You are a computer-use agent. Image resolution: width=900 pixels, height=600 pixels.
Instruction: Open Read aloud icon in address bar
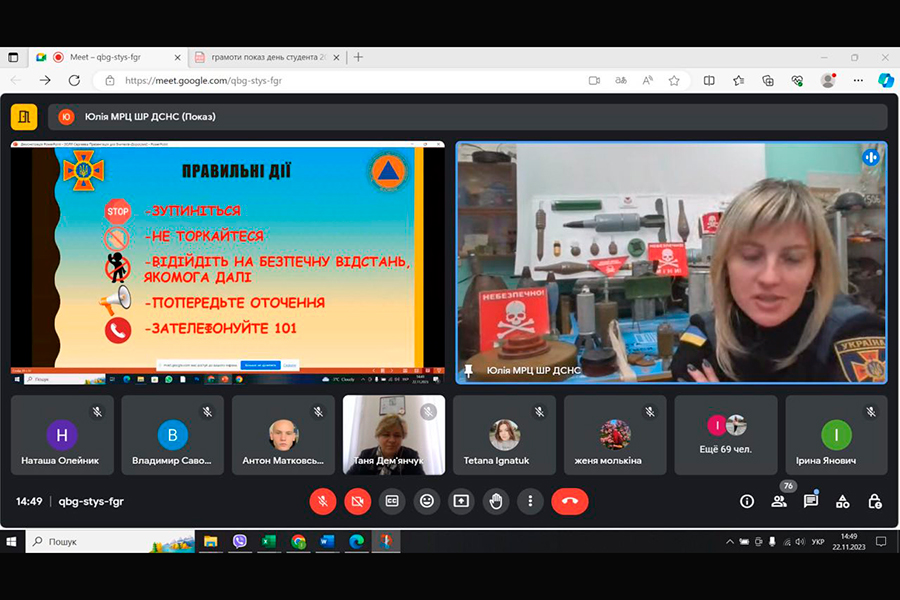647,81
